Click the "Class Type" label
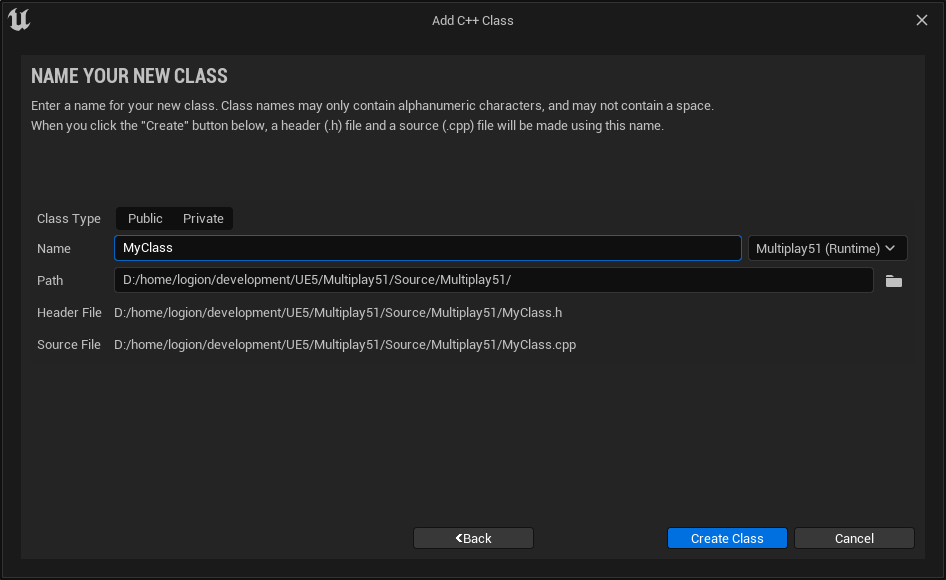The height and width of the screenshot is (580, 946). [69, 219]
